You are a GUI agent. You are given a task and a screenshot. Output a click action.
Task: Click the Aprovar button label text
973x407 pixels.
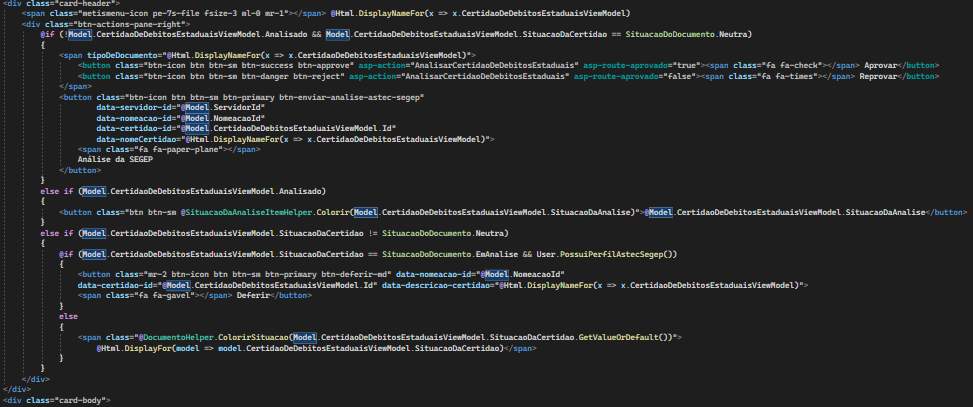coord(881,65)
